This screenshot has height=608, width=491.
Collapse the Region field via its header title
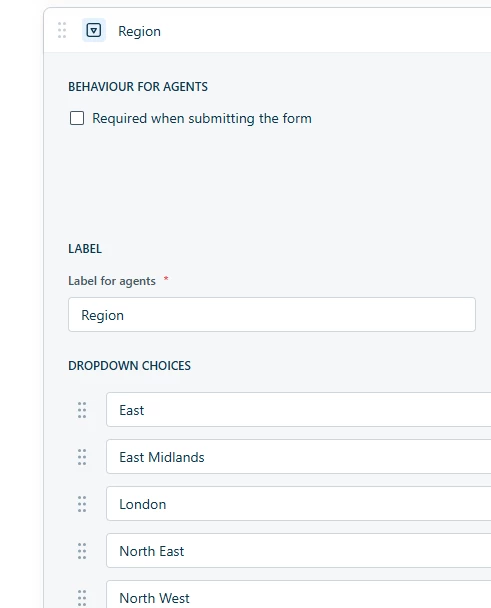pos(139,31)
